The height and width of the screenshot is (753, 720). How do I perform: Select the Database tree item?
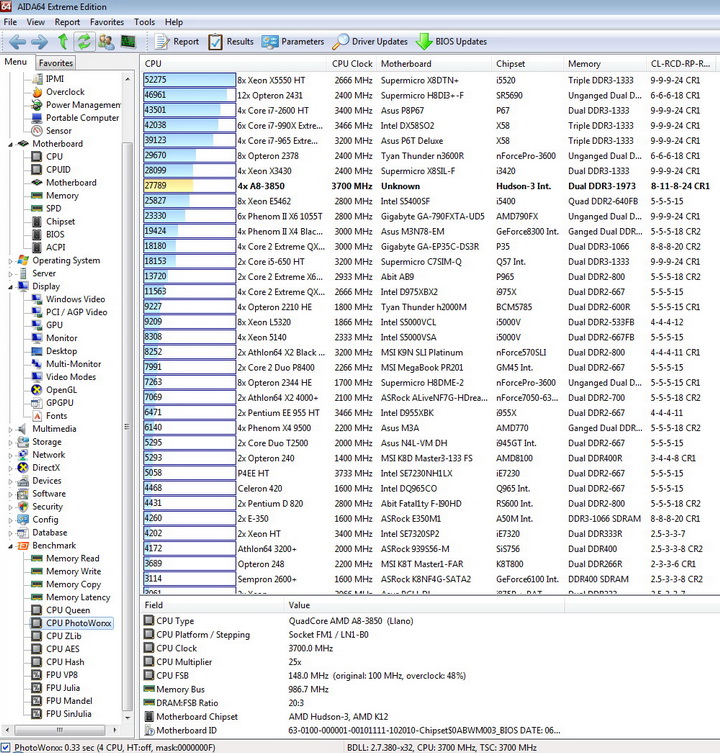[49, 533]
